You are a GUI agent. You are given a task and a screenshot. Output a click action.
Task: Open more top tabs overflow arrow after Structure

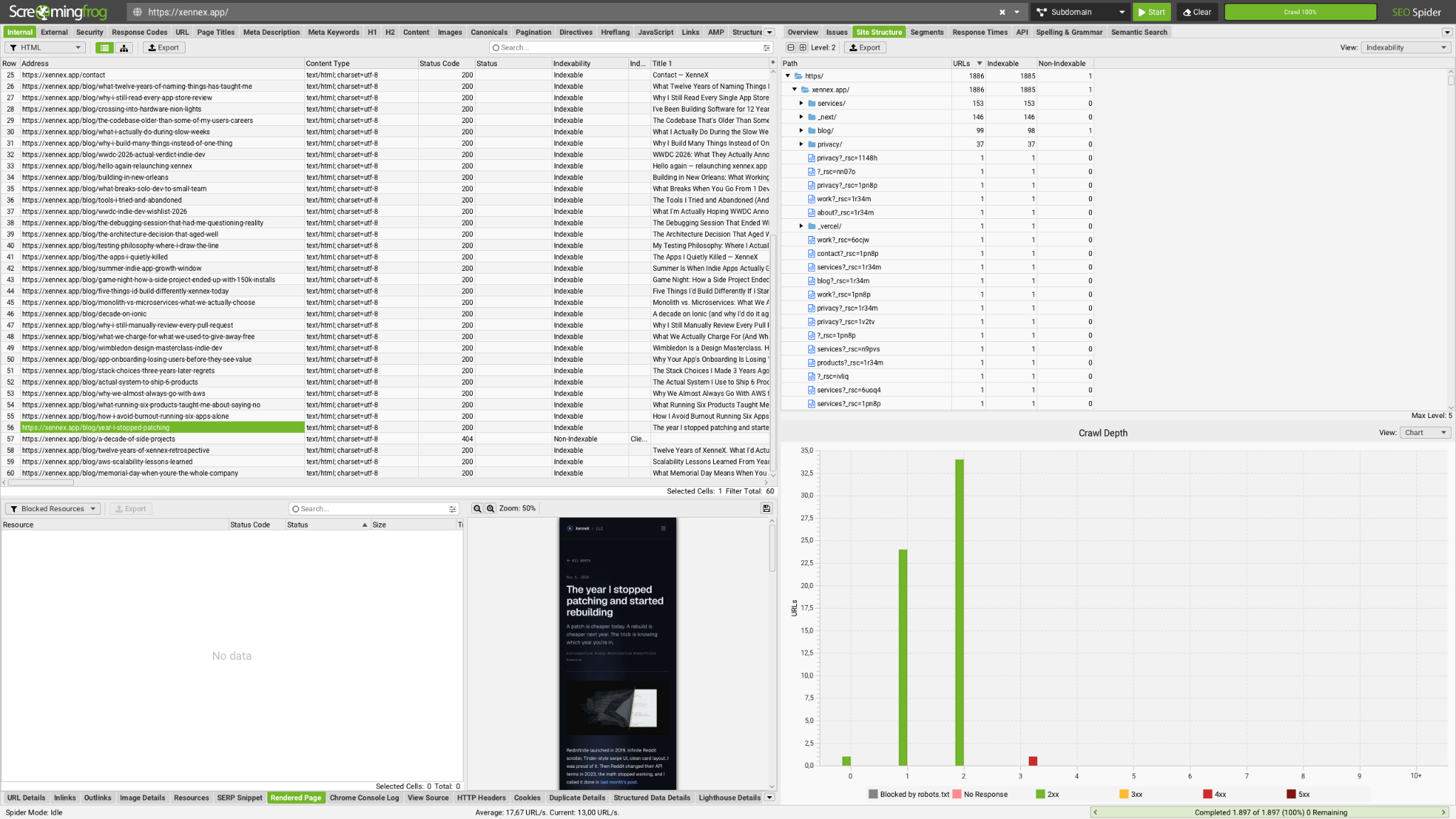(x=769, y=32)
